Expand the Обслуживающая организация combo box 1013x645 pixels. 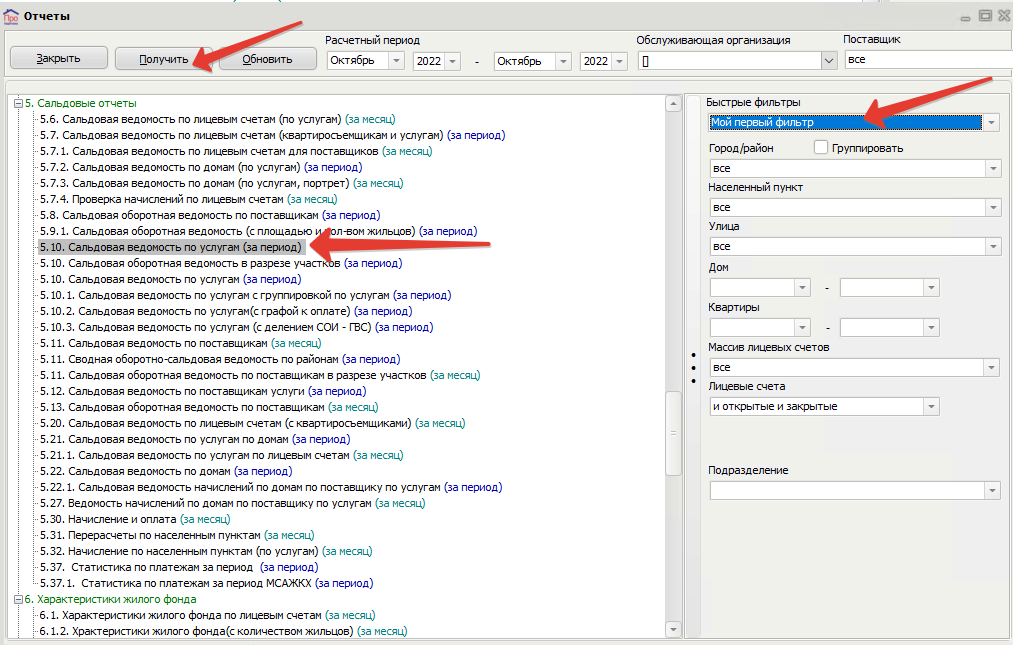pyautogui.click(x=829, y=61)
